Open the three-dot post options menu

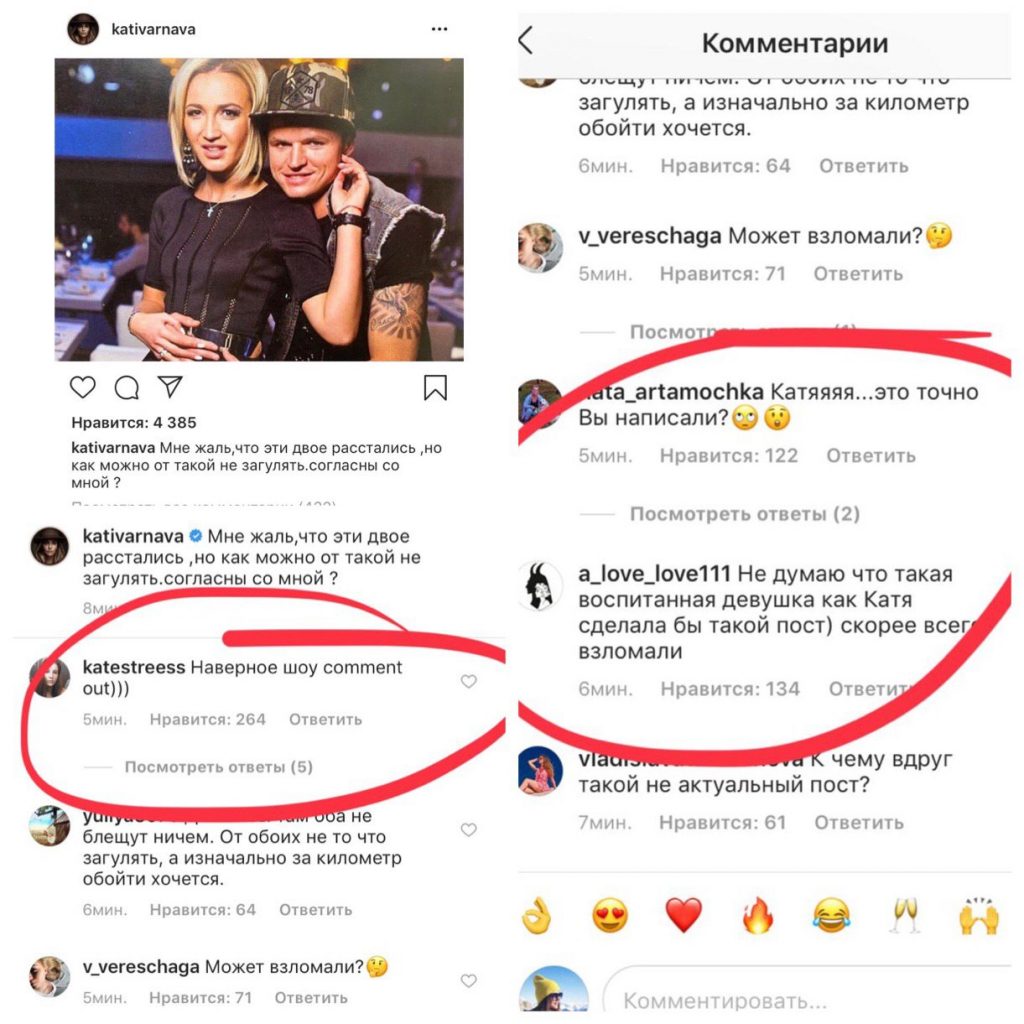point(440,29)
